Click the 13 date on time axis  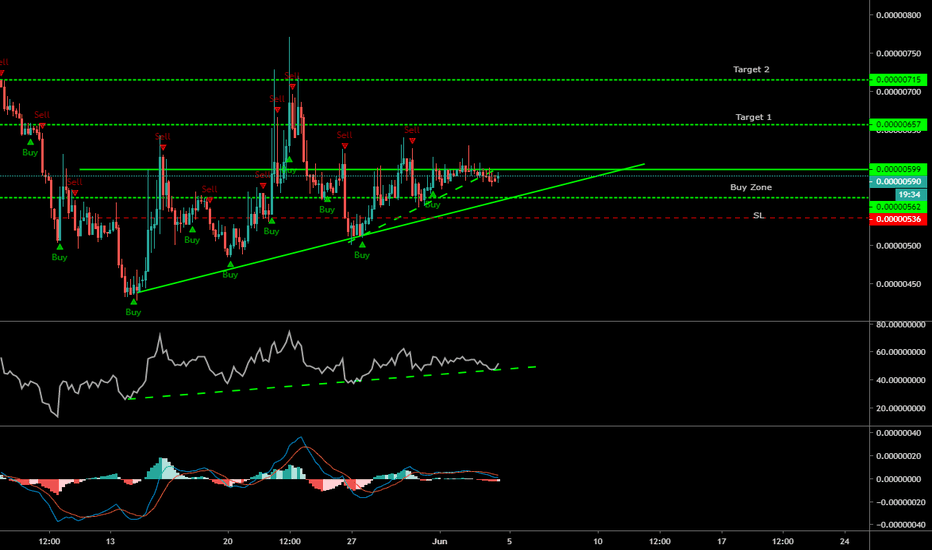click(110, 541)
